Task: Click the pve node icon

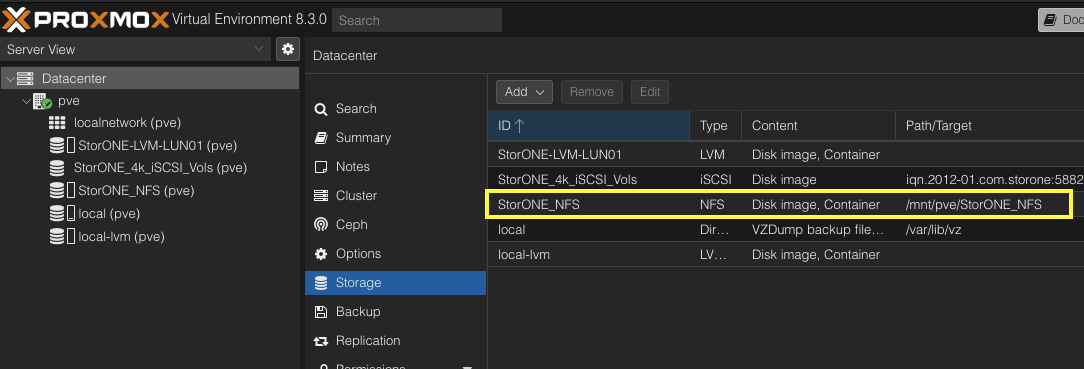Action: [43, 101]
